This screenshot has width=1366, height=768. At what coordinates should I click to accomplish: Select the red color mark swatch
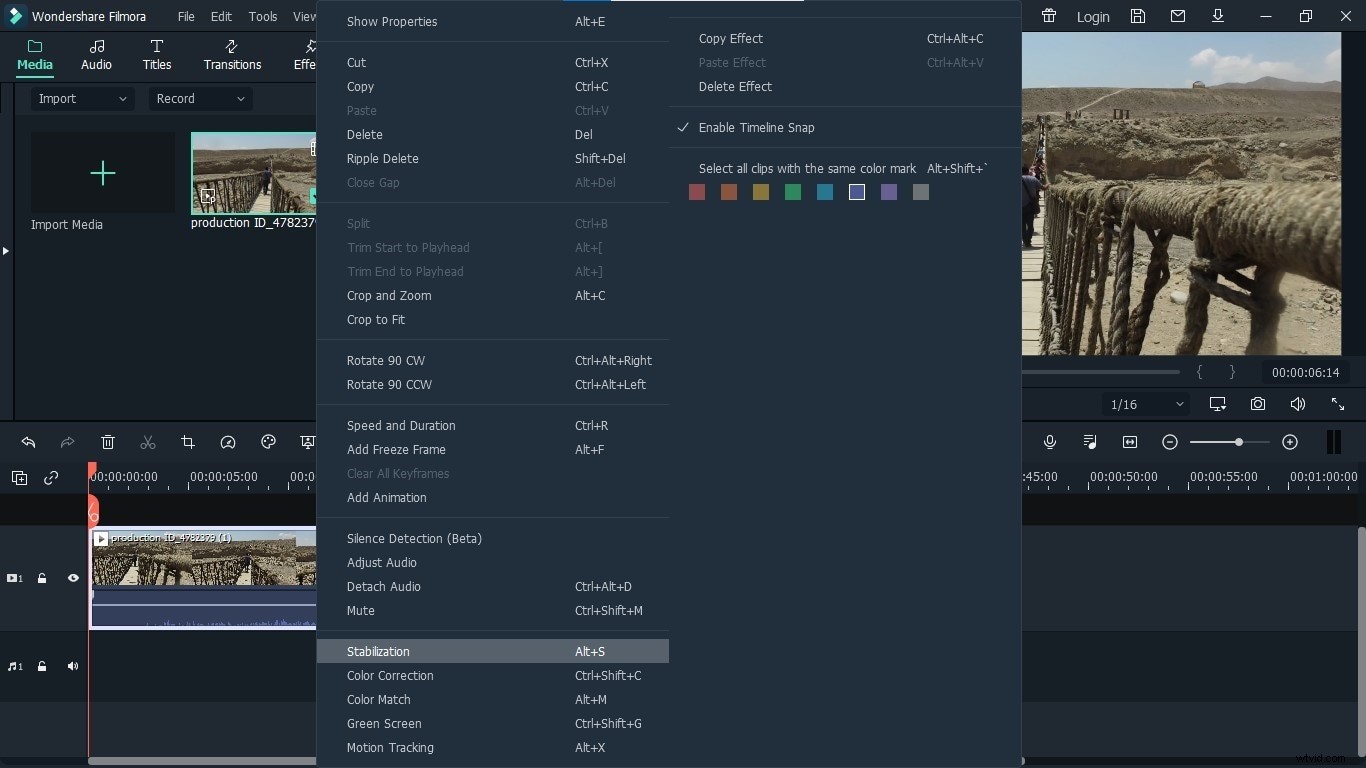tap(697, 192)
